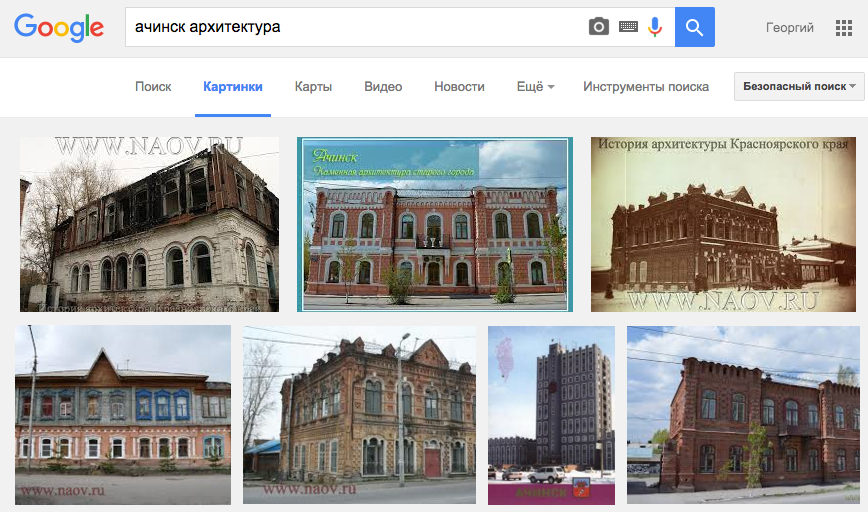
Task: Click Инструменты поиска button
Action: coord(646,87)
